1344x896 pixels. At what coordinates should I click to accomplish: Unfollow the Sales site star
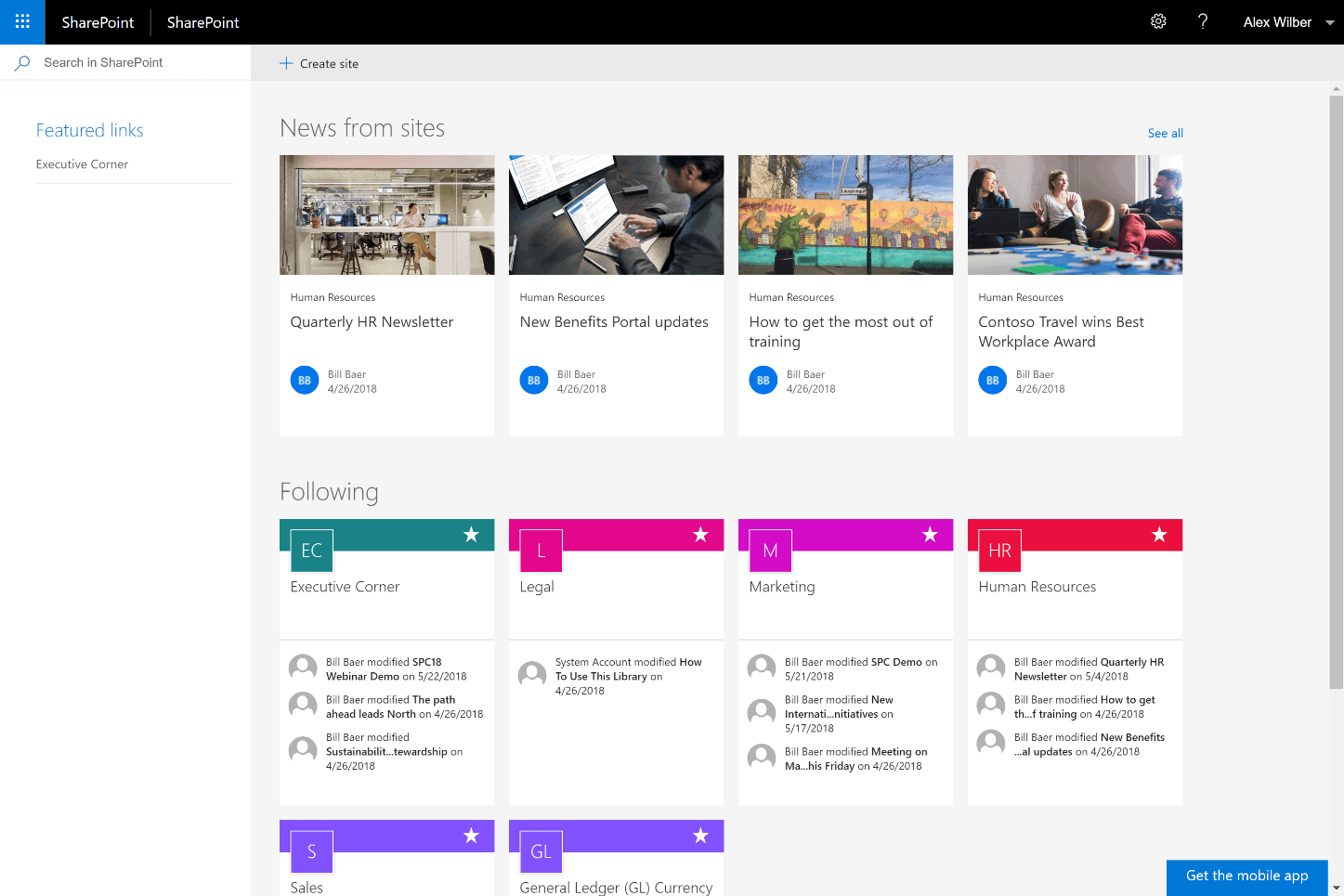click(471, 835)
